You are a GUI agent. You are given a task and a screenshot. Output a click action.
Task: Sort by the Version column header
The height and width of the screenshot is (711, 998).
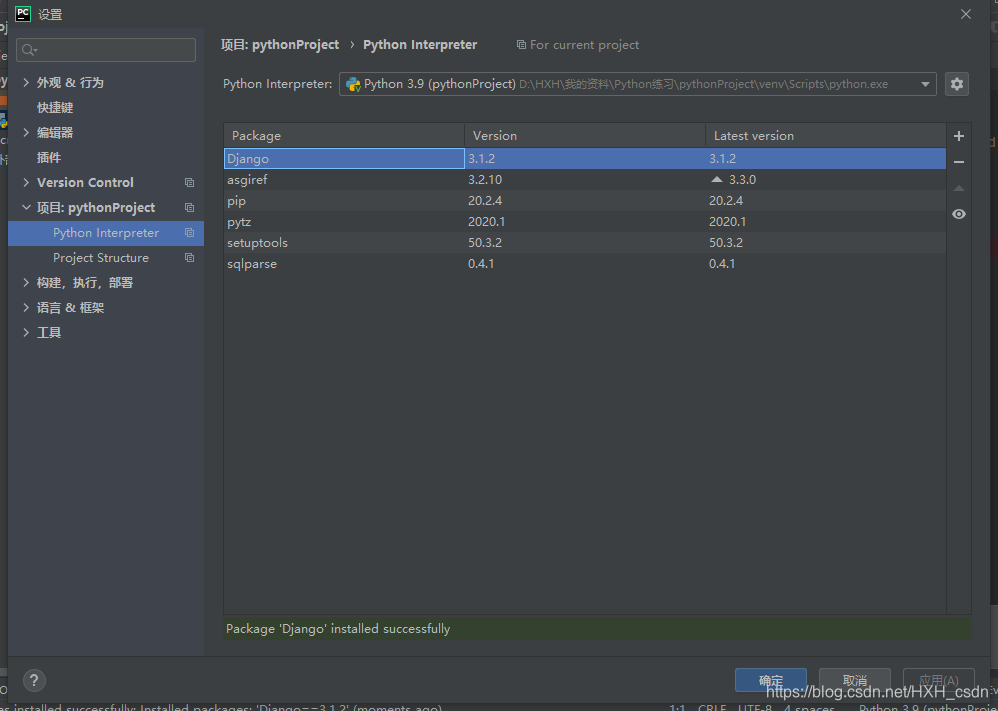click(585, 136)
